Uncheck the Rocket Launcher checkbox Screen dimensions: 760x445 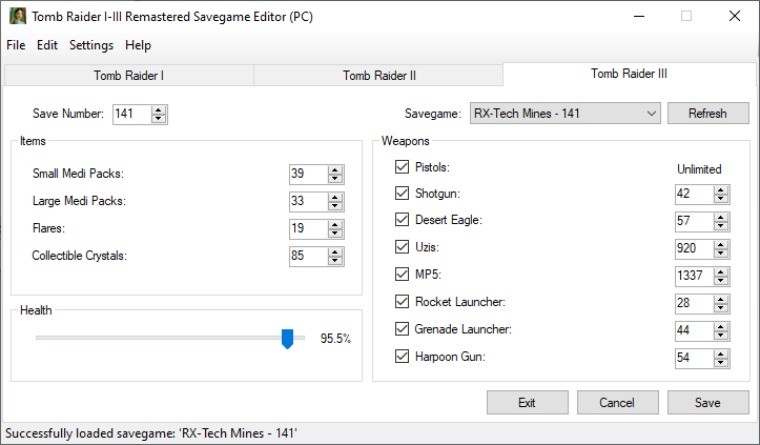[402, 302]
